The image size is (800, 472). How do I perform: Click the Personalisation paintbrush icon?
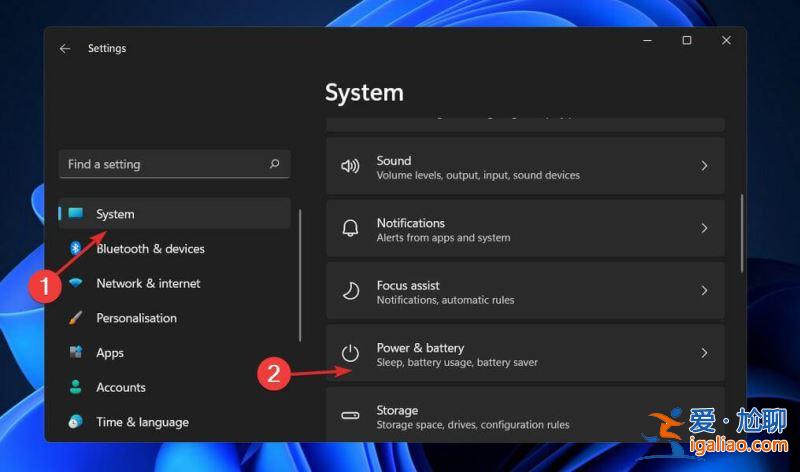click(x=76, y=317)
